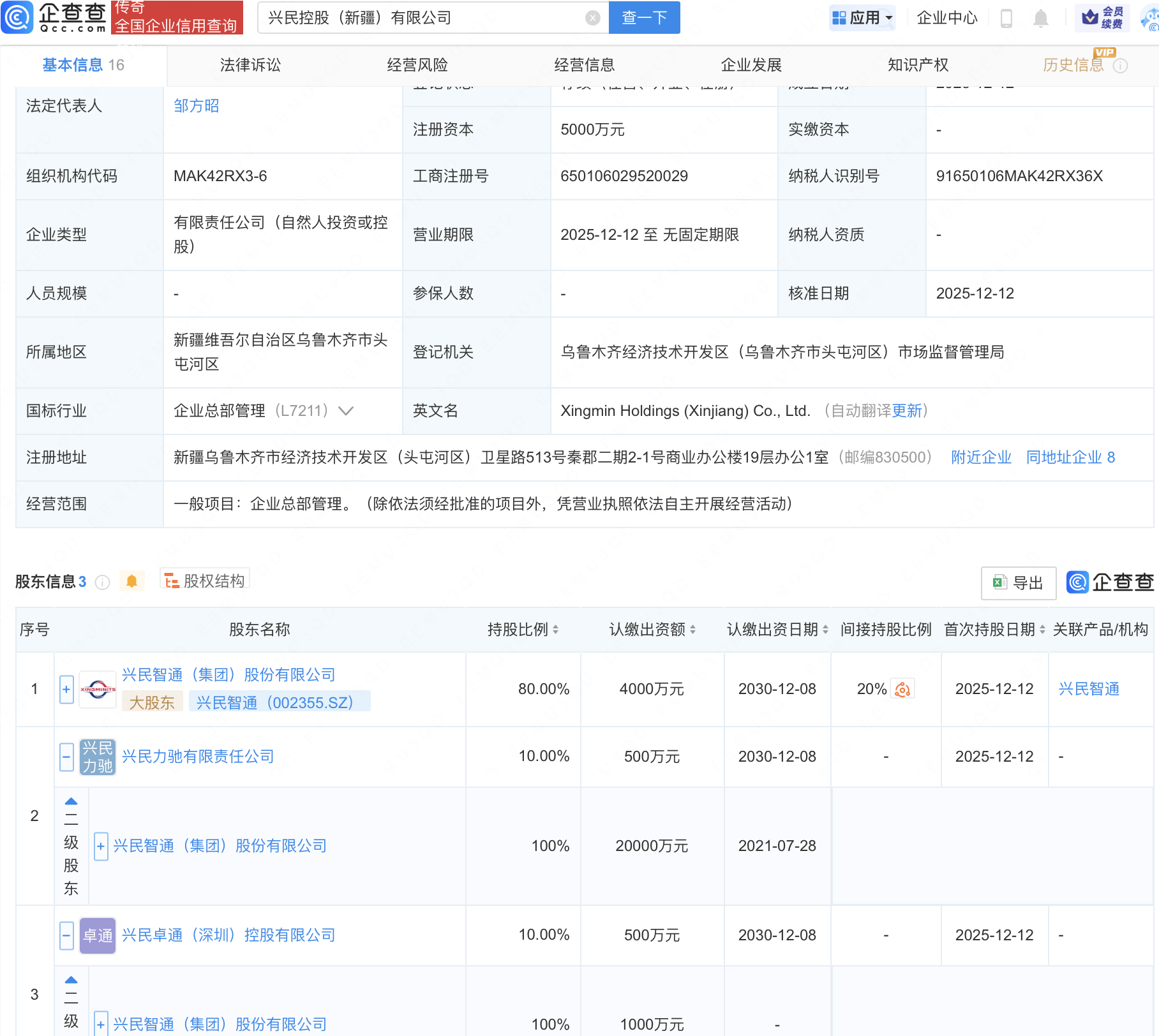
Task: Click the 企查查 logo icon
Action: pos(18,17)
